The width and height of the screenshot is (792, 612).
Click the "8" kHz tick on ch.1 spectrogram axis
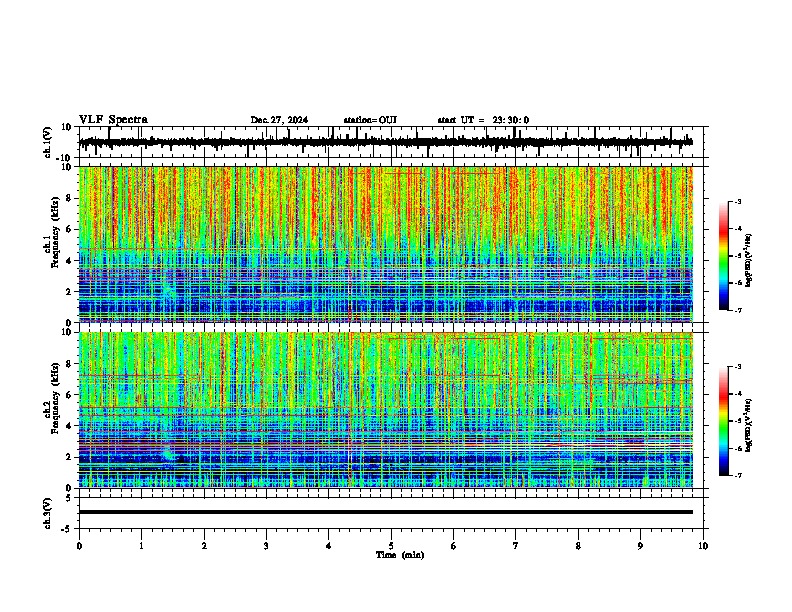69,198
